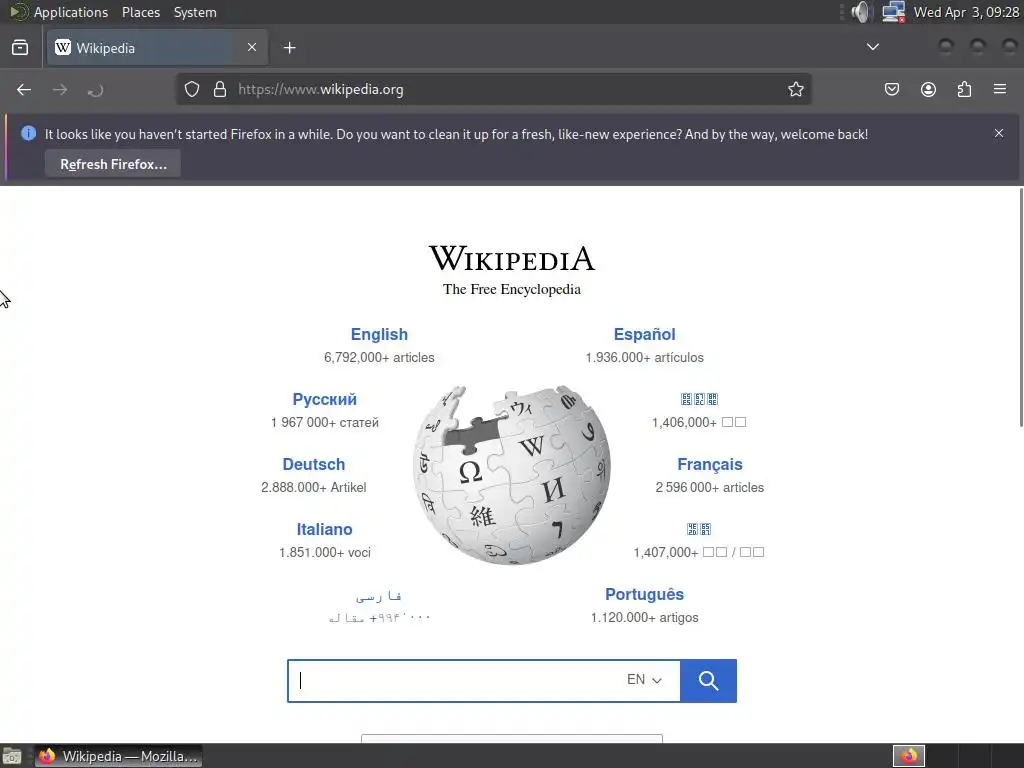
Task: Click the Refresh Firefox… button
Action: [113, 164]
